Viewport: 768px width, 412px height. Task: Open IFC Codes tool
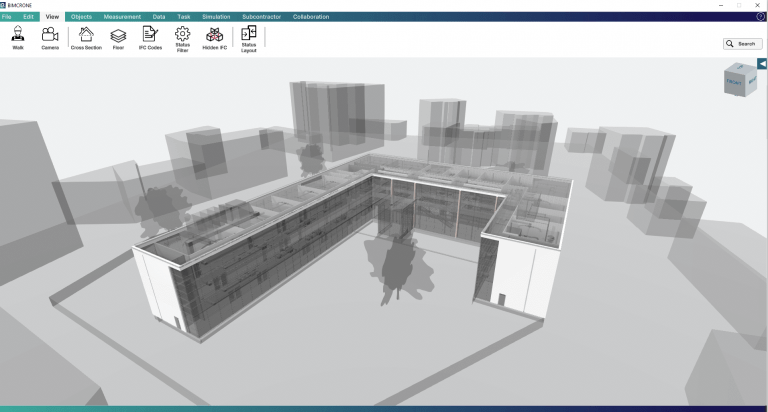pos(150,38)
